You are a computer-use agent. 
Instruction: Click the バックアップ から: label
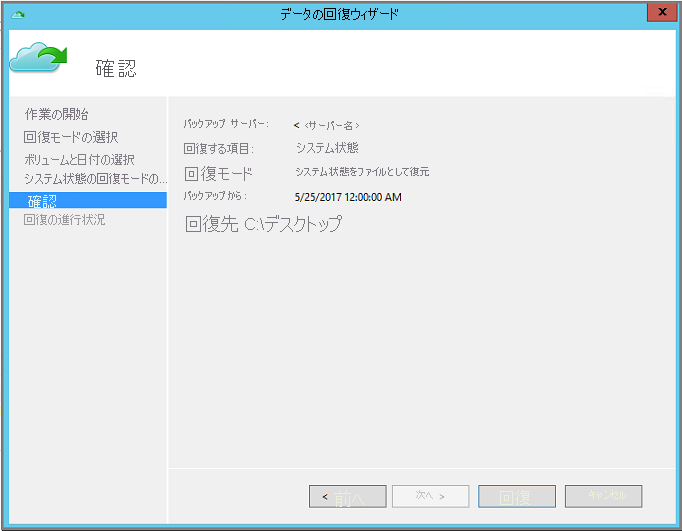click(x=215, y=196)
